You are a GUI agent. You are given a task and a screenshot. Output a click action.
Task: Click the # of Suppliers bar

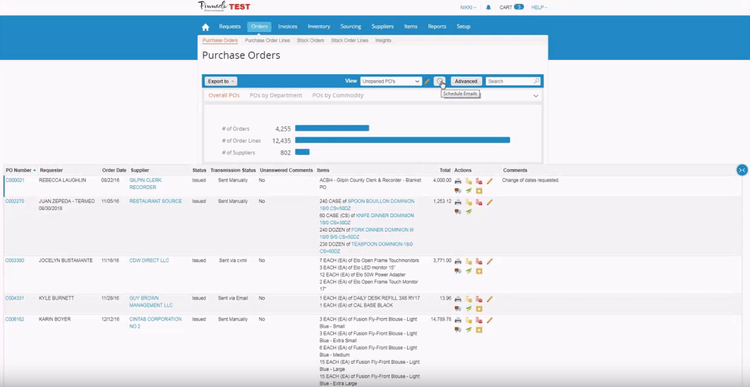pos(302,152)
